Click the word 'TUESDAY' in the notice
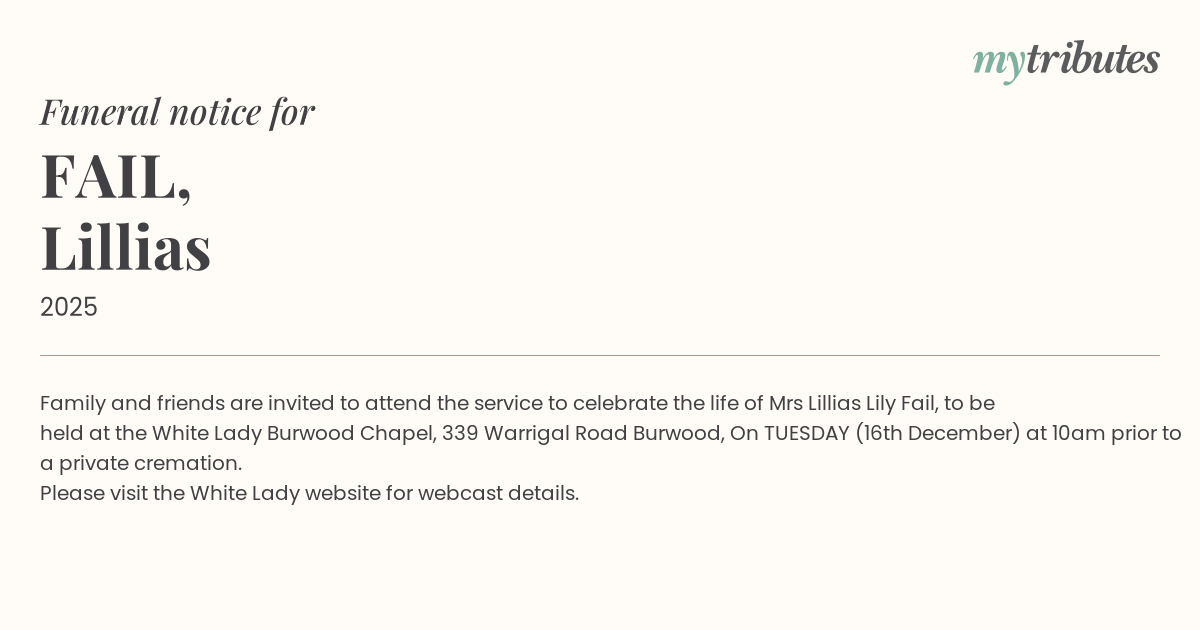 click(806, 433)
